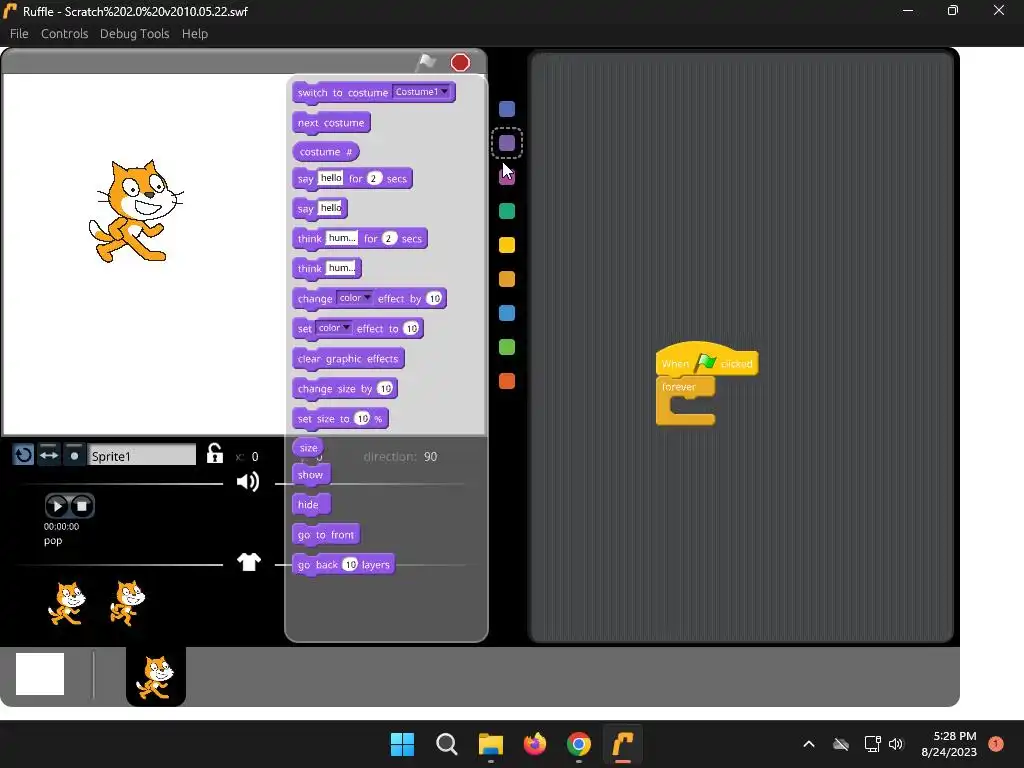Click the 'show' block
The width and height of the screenshot is (1024, 768).
pos(311,475)
